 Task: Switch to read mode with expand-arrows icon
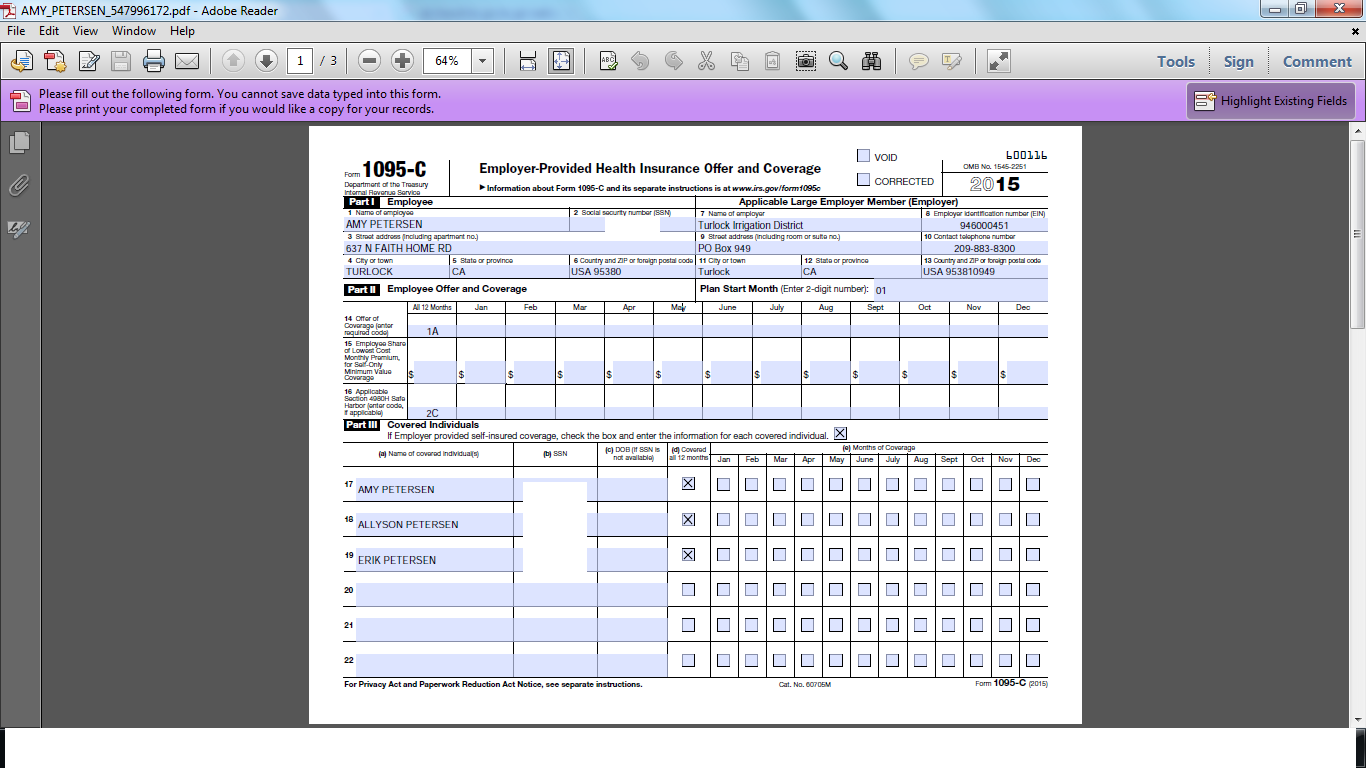click(x=998, y=62)
